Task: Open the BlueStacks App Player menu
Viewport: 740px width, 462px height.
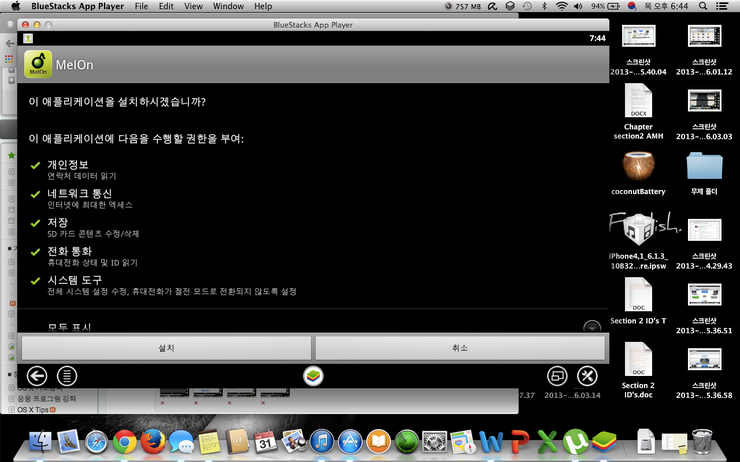Action: pyautogui.click(x=77, y=6)
